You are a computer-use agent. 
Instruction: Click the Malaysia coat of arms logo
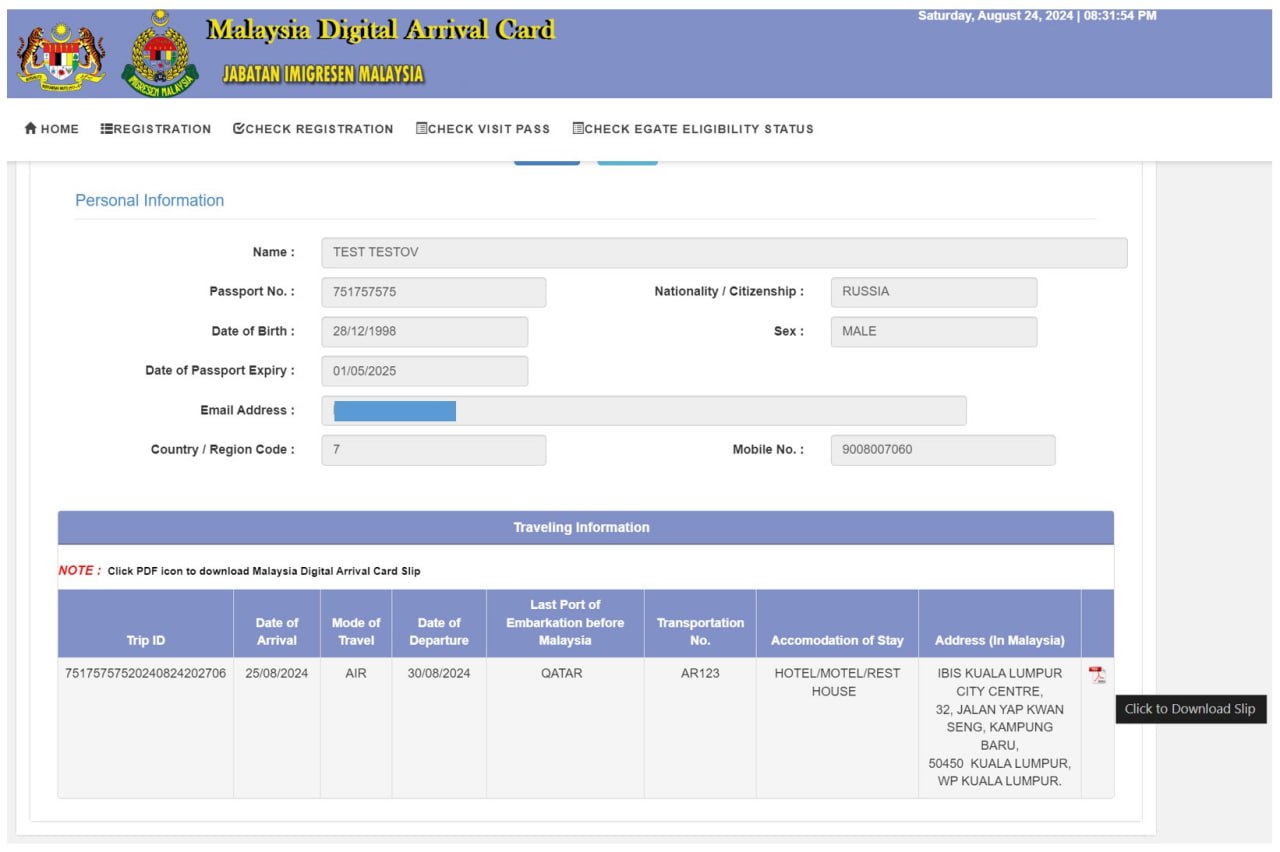pos(61,57)
